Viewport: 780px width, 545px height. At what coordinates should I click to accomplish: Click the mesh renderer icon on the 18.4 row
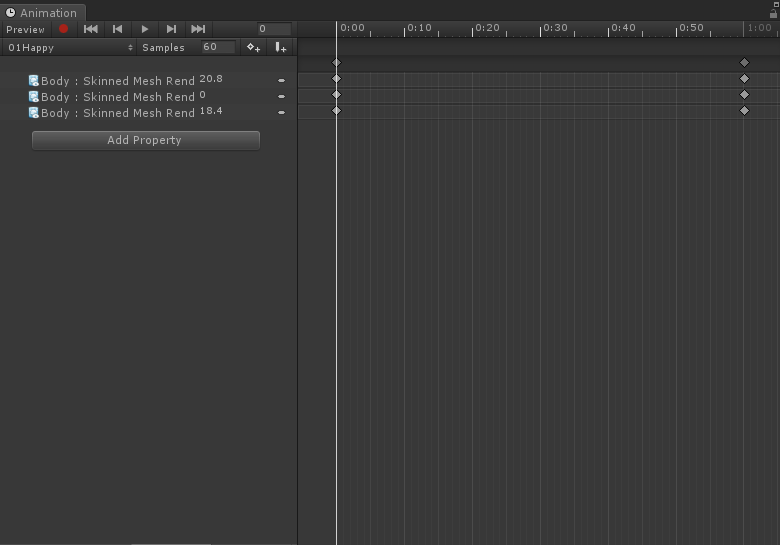(x=33, y=112)
